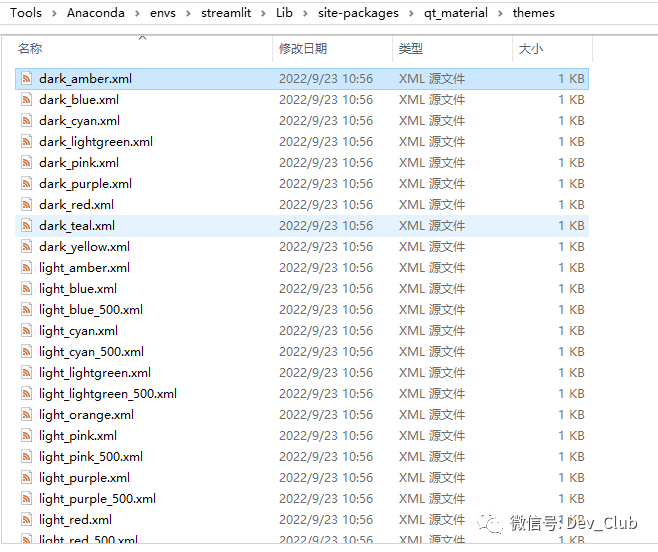658x552 pixels.
Task: Click the light_blue_500.xml file icon
Action: pos(26,309)
